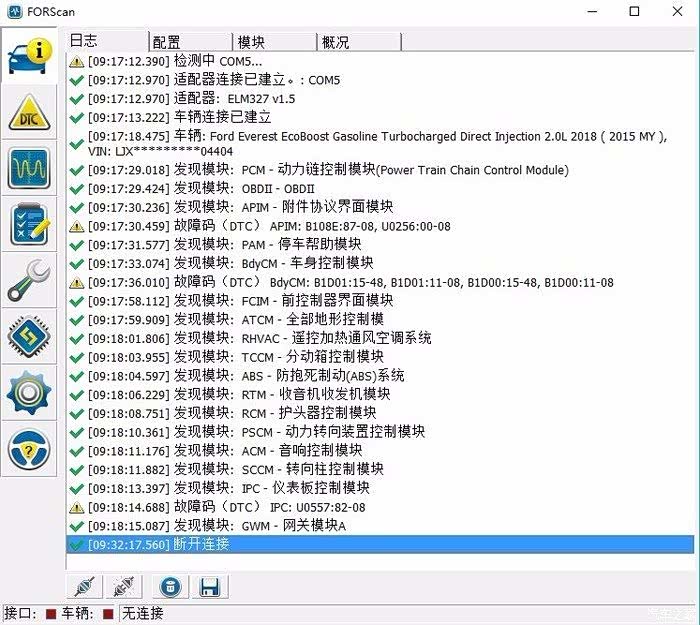The image size is (700, 625).
Task: Select the FCIM 前控制器界面模块 row
Action: click(380, 301)
